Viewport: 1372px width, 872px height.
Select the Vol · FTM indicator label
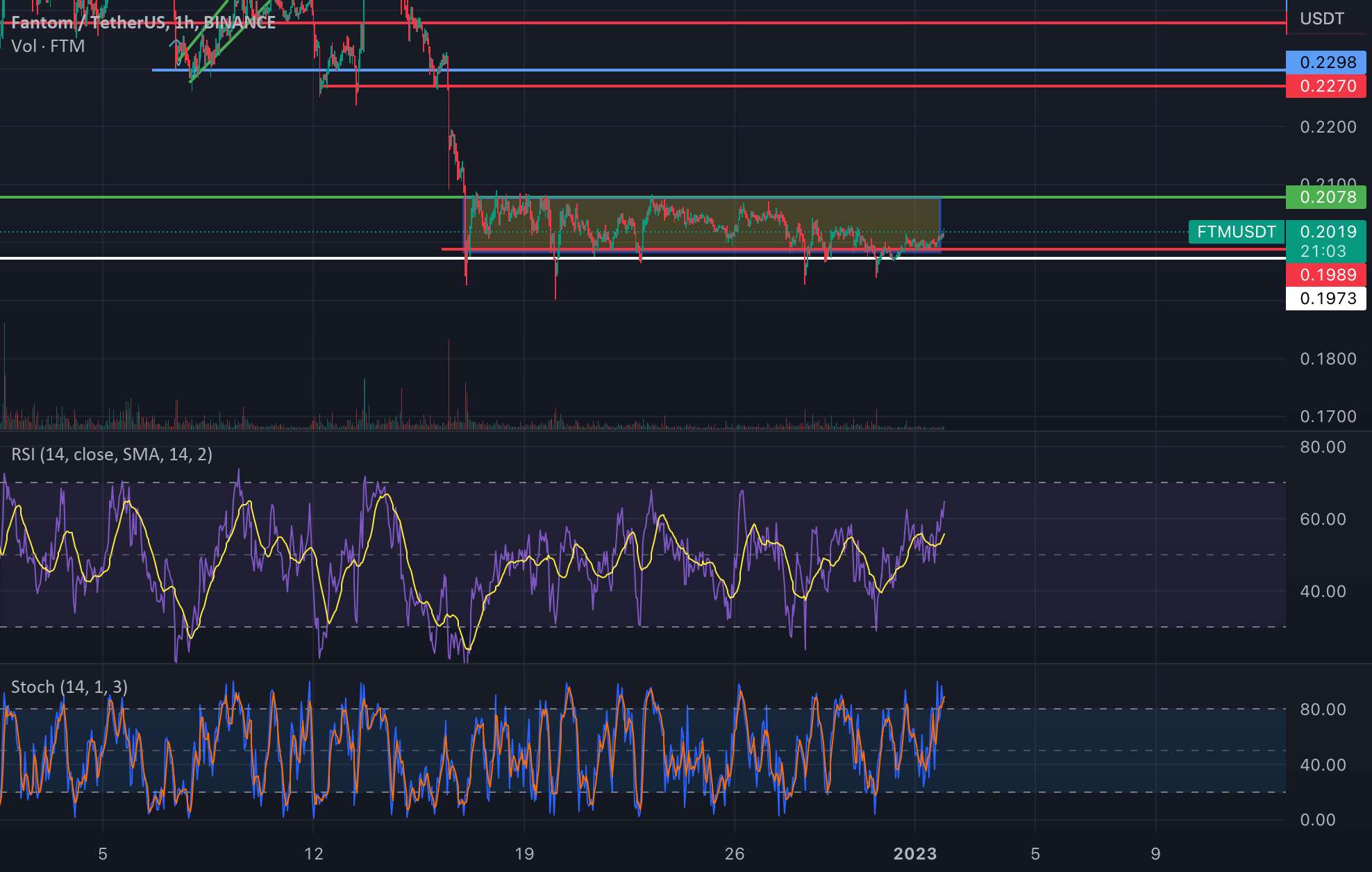point(48,46)
